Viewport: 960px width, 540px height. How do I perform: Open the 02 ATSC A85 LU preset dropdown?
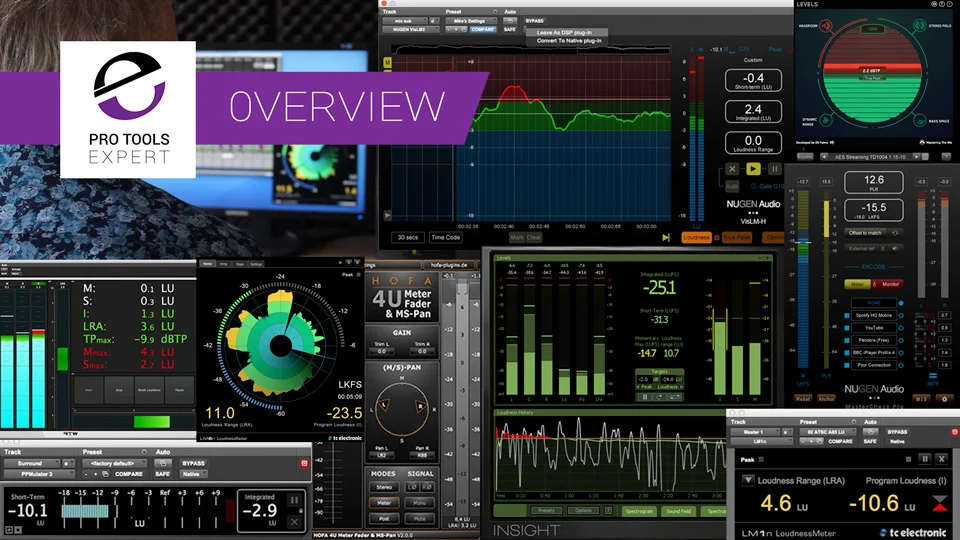827,432
